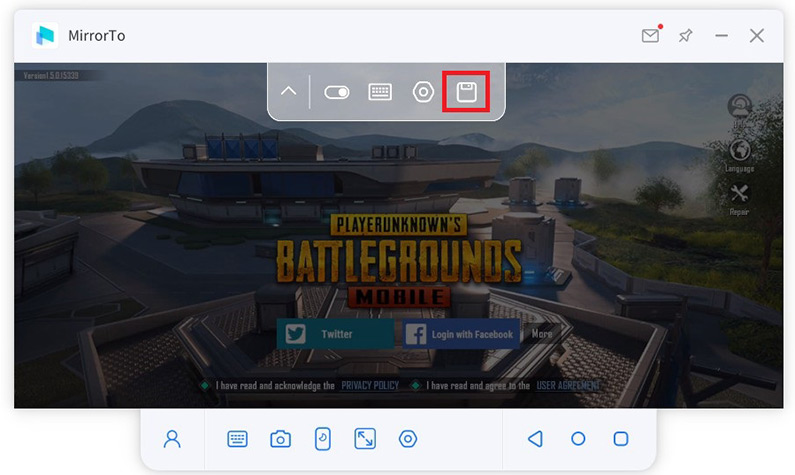Screen dimensions: 795x475
Task: Pin the MirrorTo window on top
Action: (x=685, y=35)
